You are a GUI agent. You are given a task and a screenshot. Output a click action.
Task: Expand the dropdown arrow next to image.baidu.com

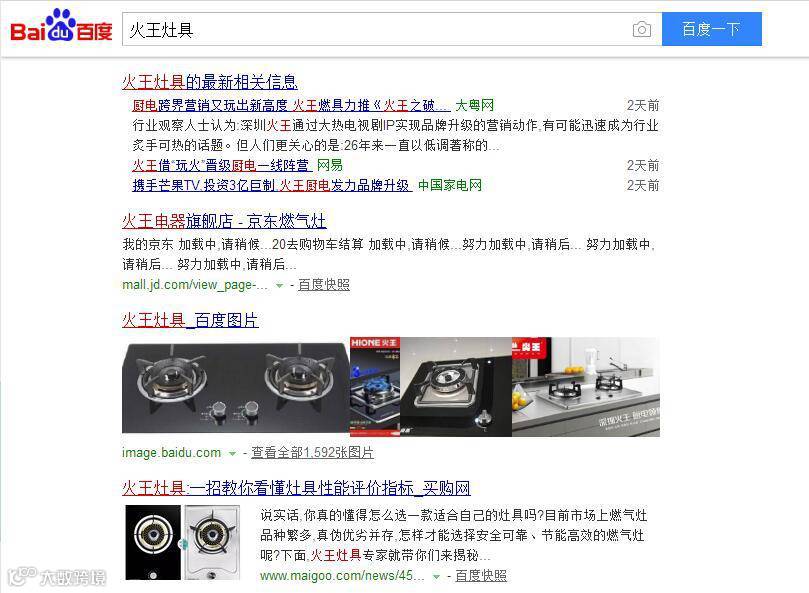tap(232, 454)
